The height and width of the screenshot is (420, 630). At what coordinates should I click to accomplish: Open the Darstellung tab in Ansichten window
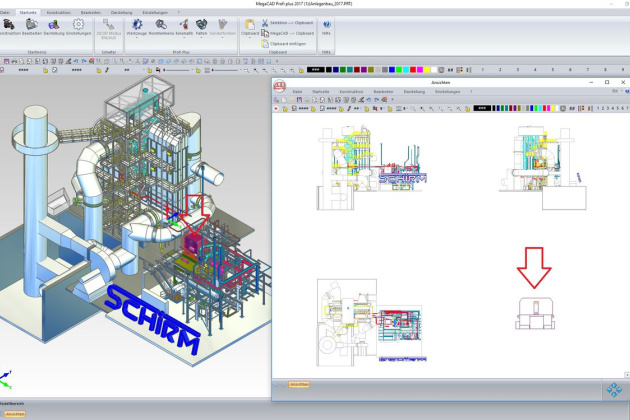[x=414, y=91]
